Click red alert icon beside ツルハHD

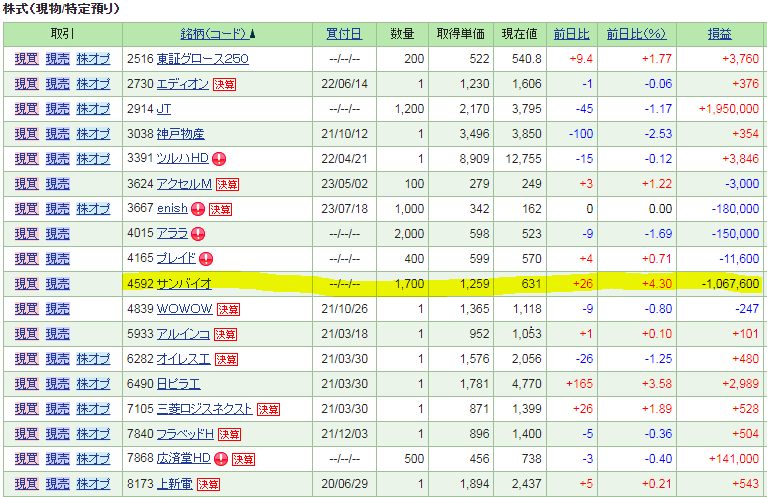[219, 159]
